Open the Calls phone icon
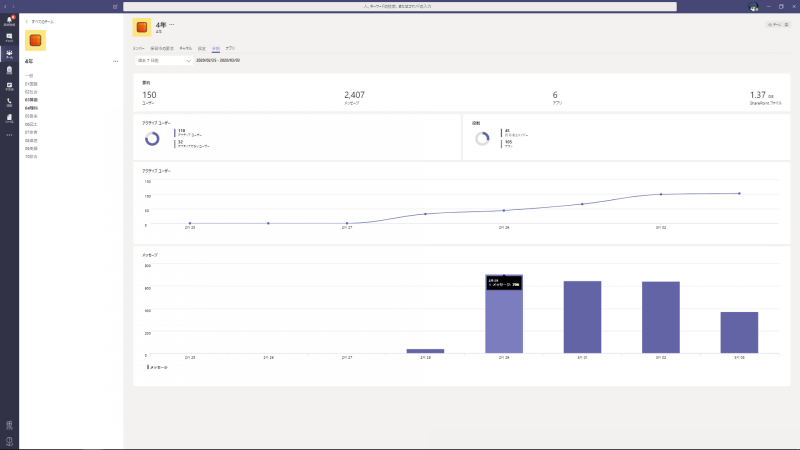 (9, 102)
